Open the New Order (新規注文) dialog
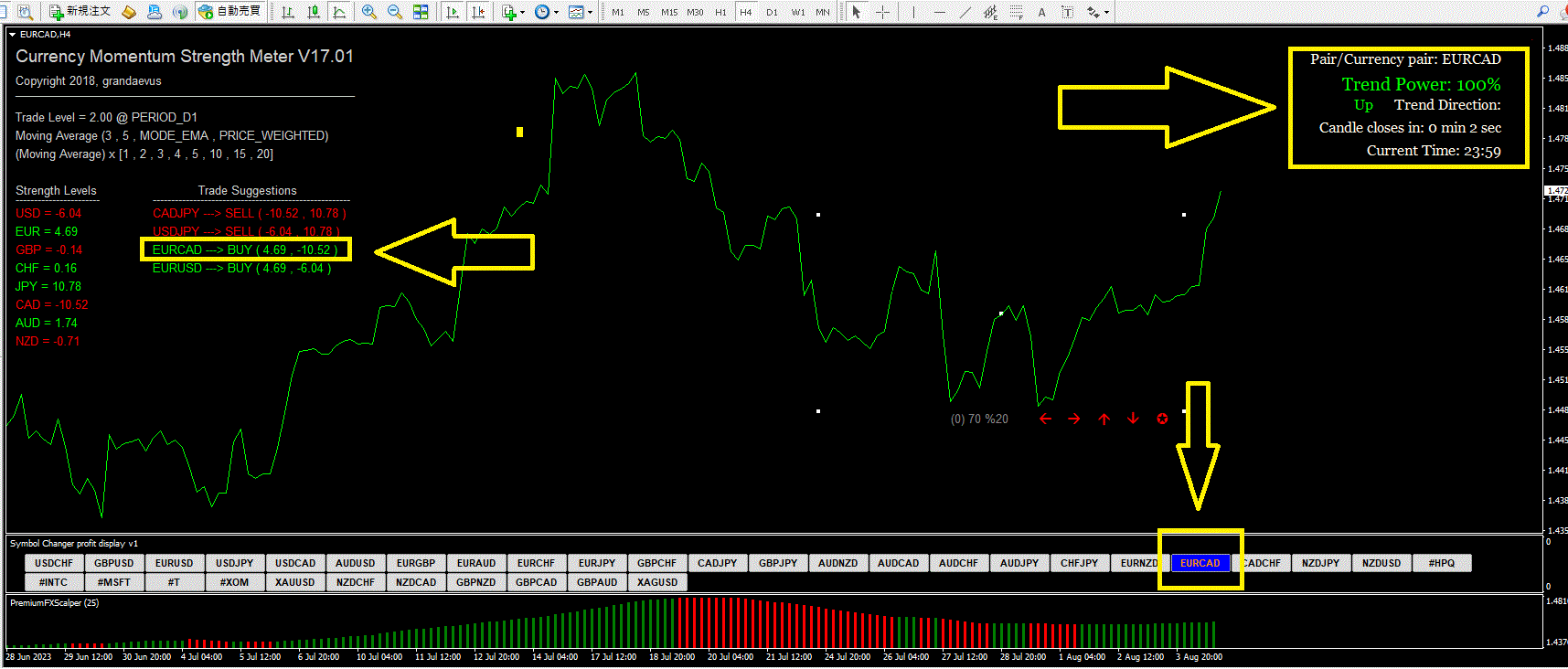 coord(80,12)
